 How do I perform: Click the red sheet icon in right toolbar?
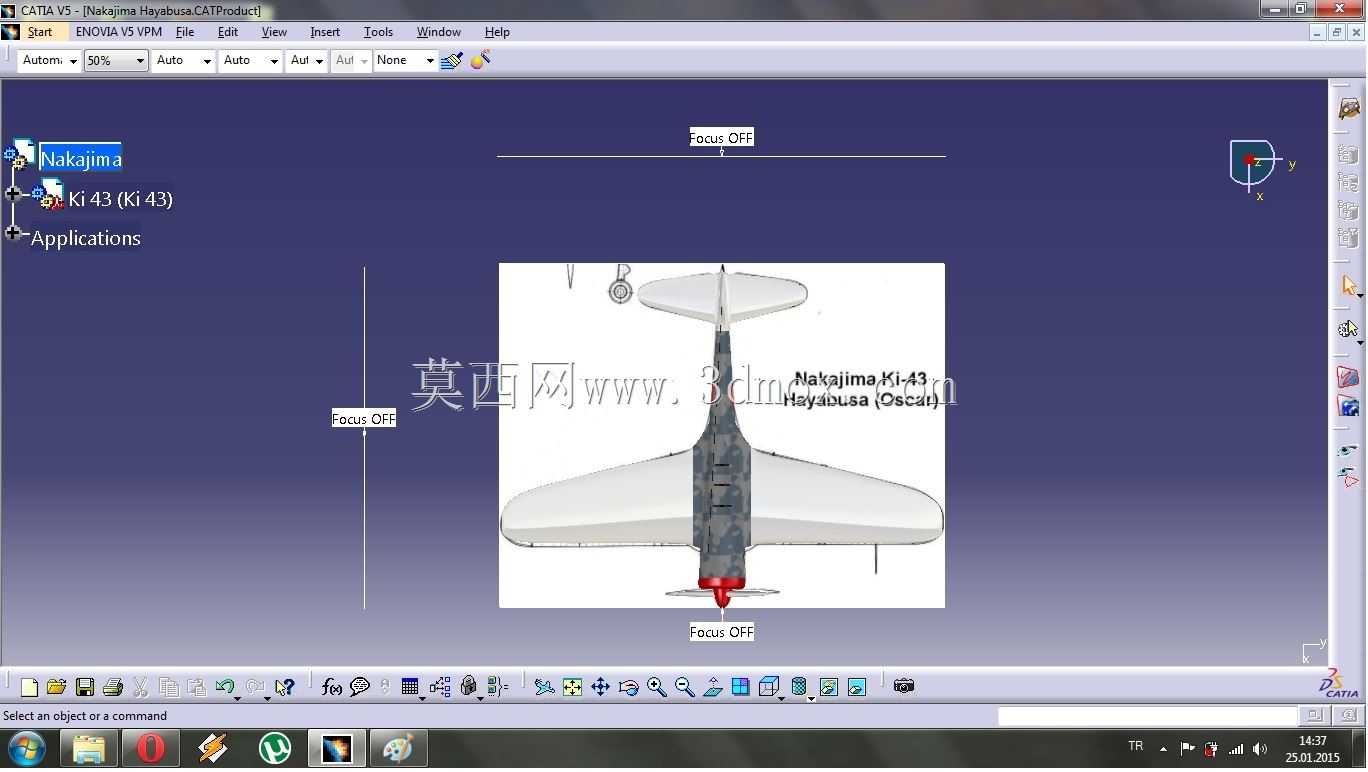(1349, 377)
